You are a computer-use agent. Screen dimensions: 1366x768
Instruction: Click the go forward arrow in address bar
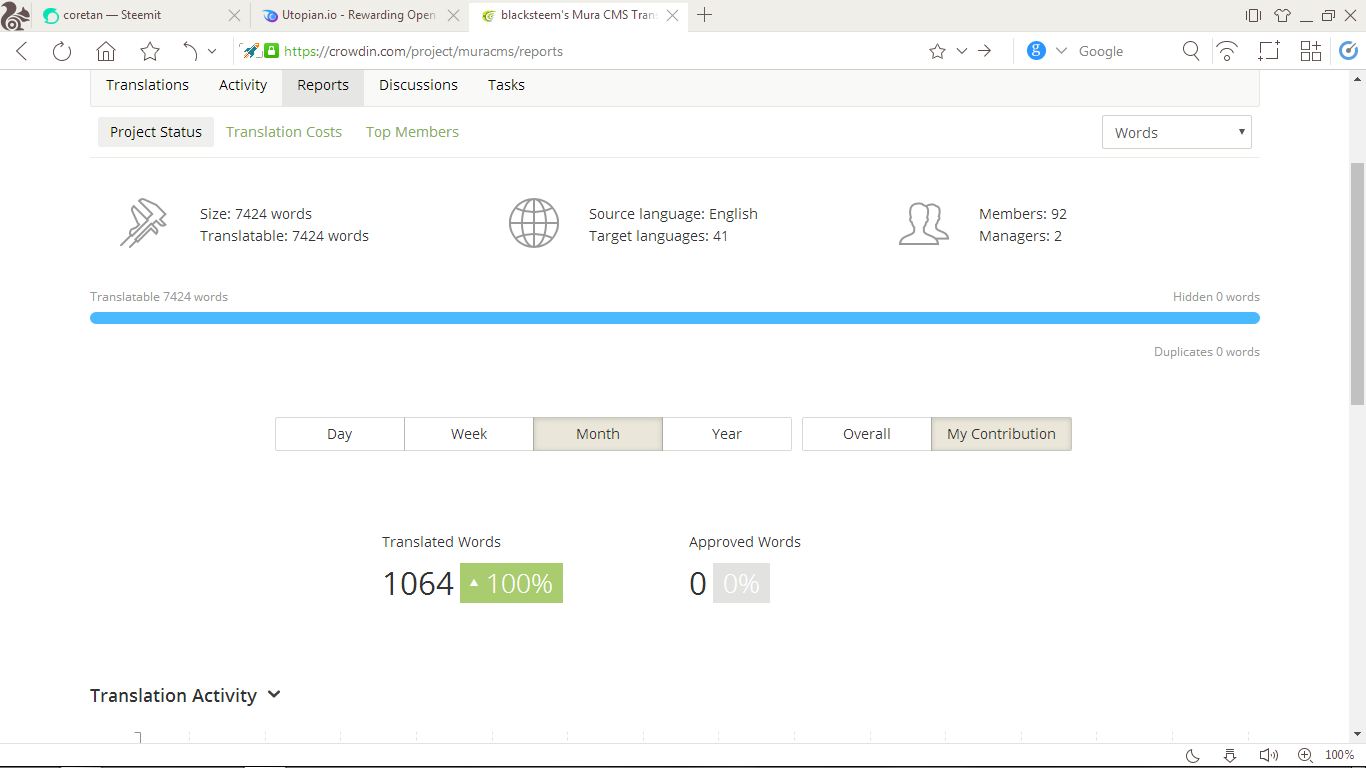pyautogui.click(x=985, y=51)
